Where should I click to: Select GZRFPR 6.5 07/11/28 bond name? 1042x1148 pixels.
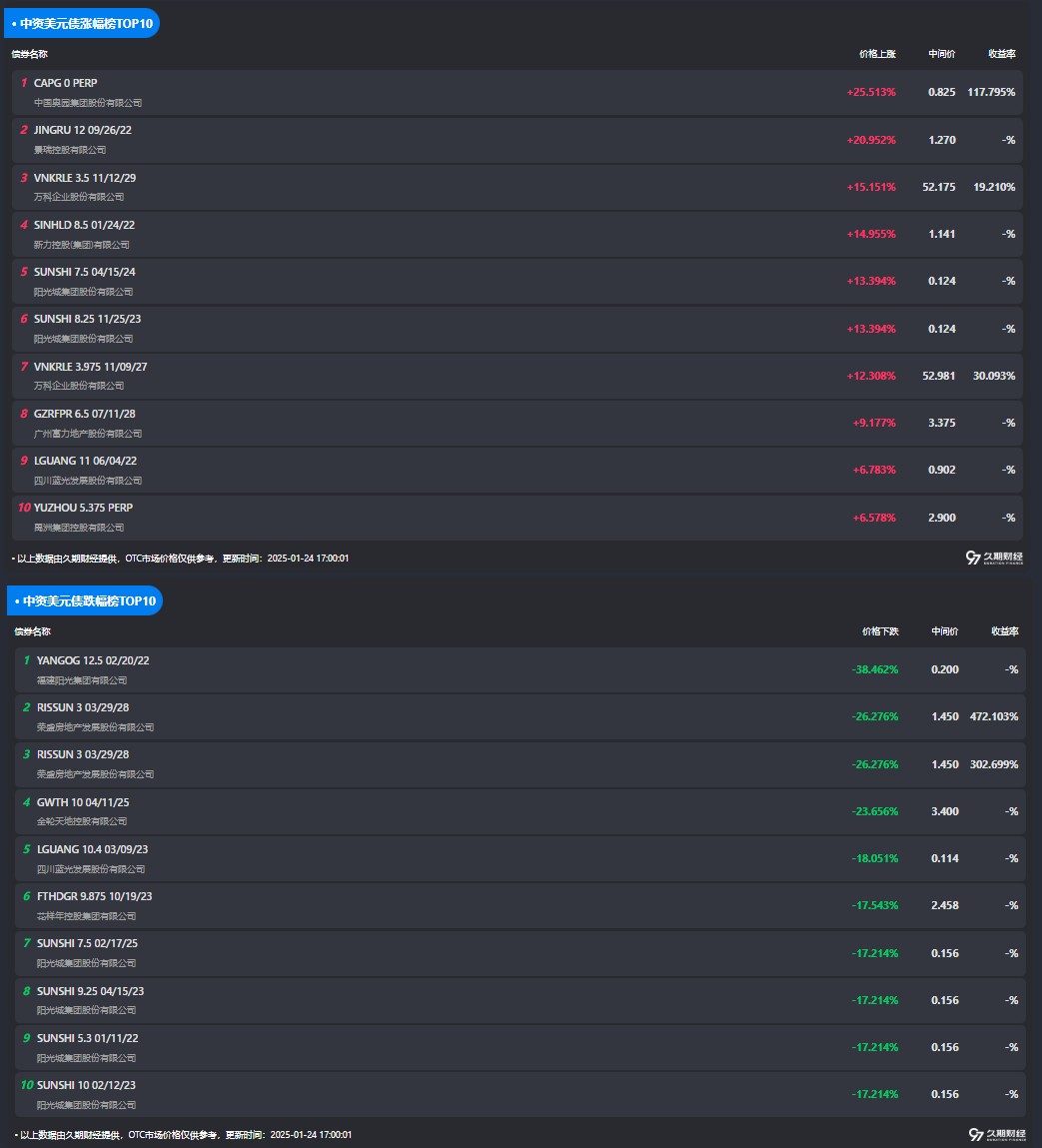[x=84, y=414]
